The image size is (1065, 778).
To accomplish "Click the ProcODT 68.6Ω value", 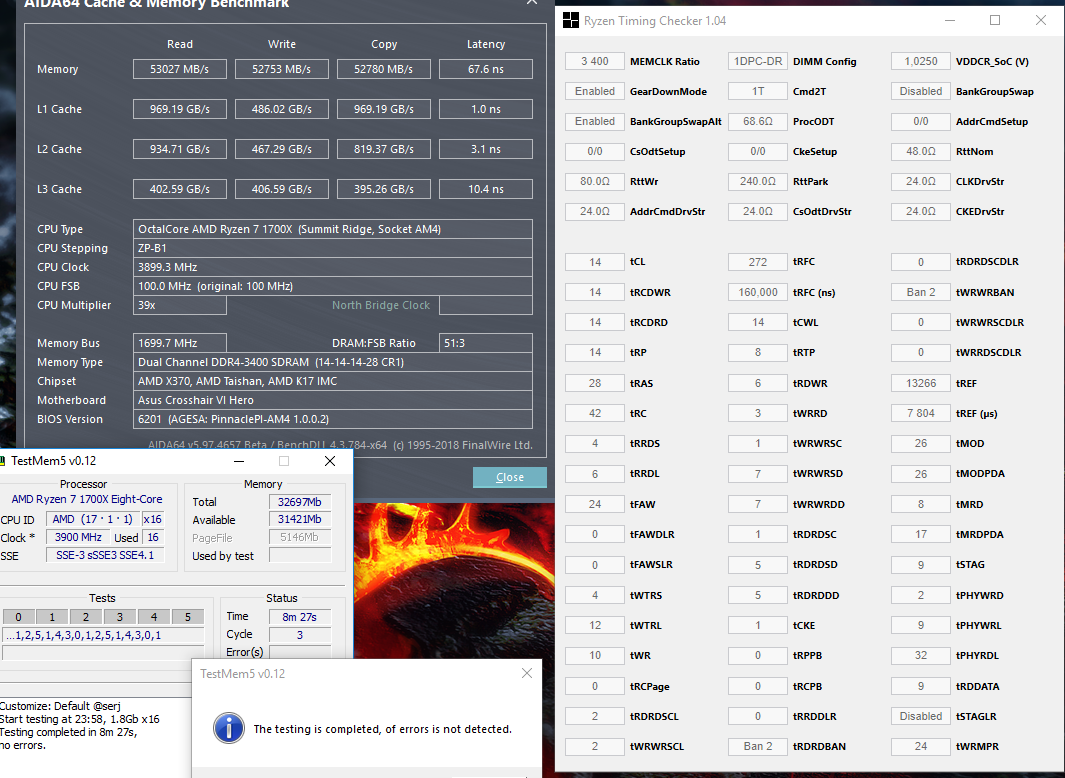I will tap(758, 121).
